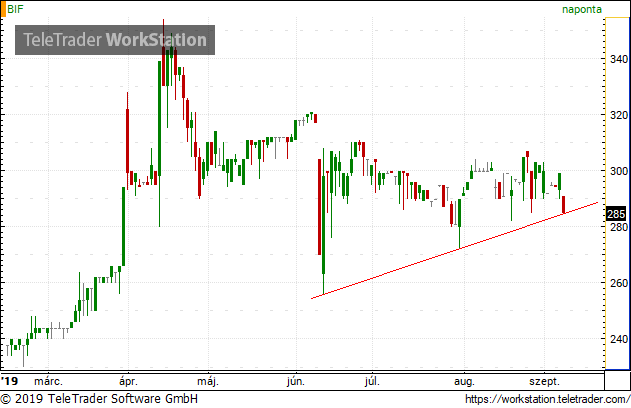Click the 'aug.' date axis label
The image size is (631, 408).
coord(464,381)
